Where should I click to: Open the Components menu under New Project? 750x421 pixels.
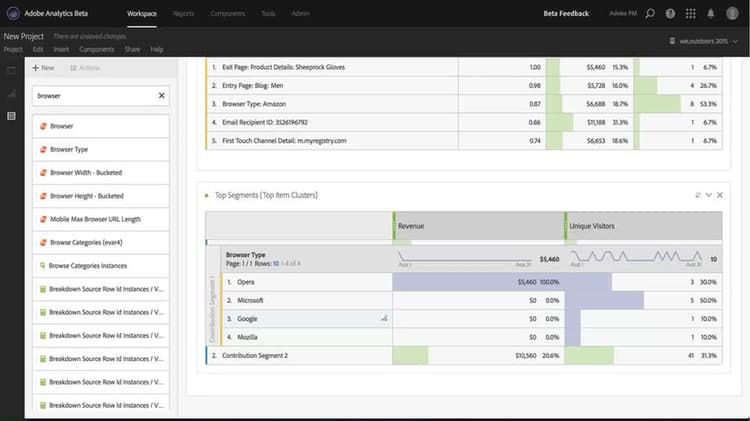coord(97,49)
